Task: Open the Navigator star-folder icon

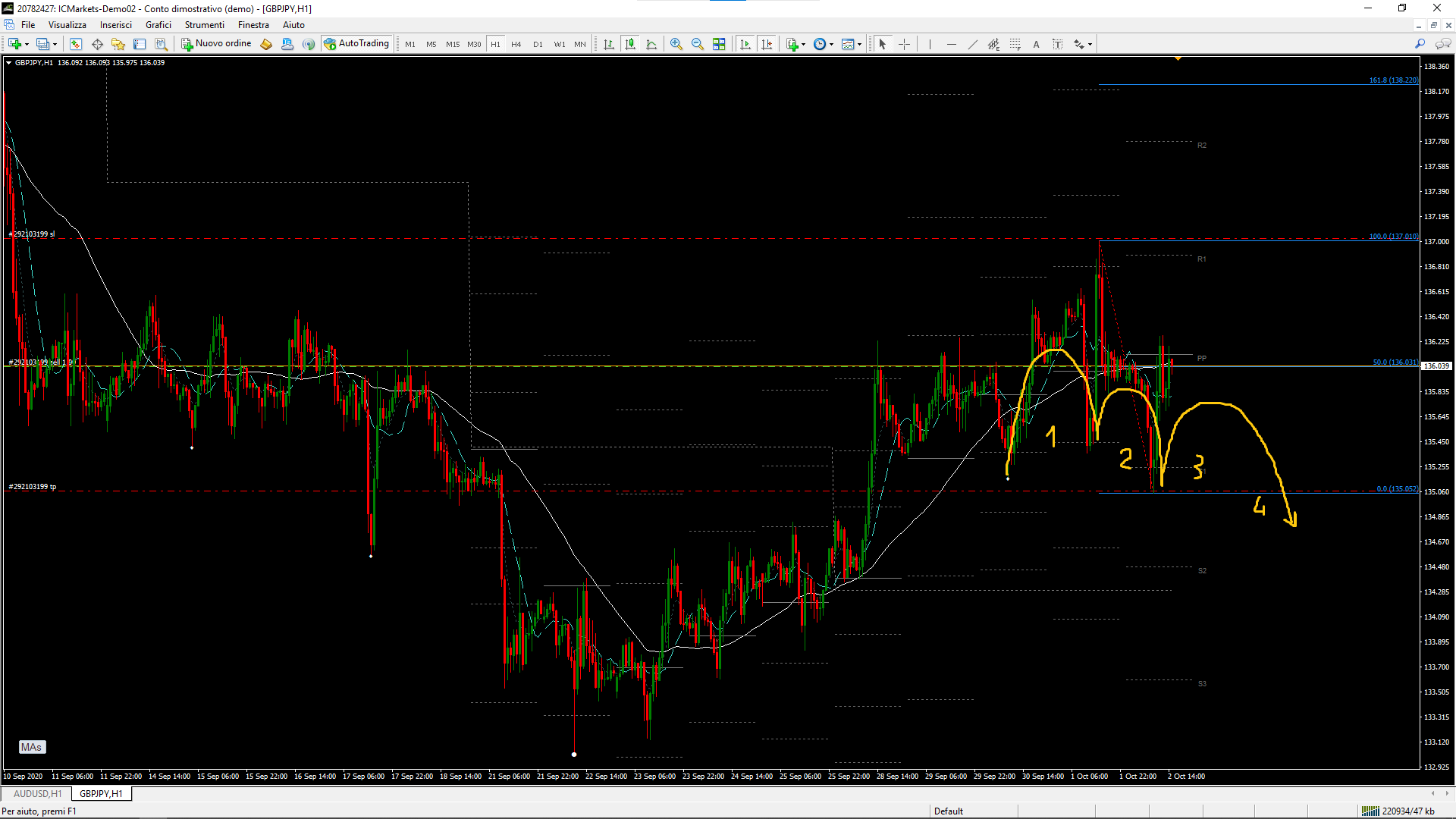Action: click(x=118, y=44)
